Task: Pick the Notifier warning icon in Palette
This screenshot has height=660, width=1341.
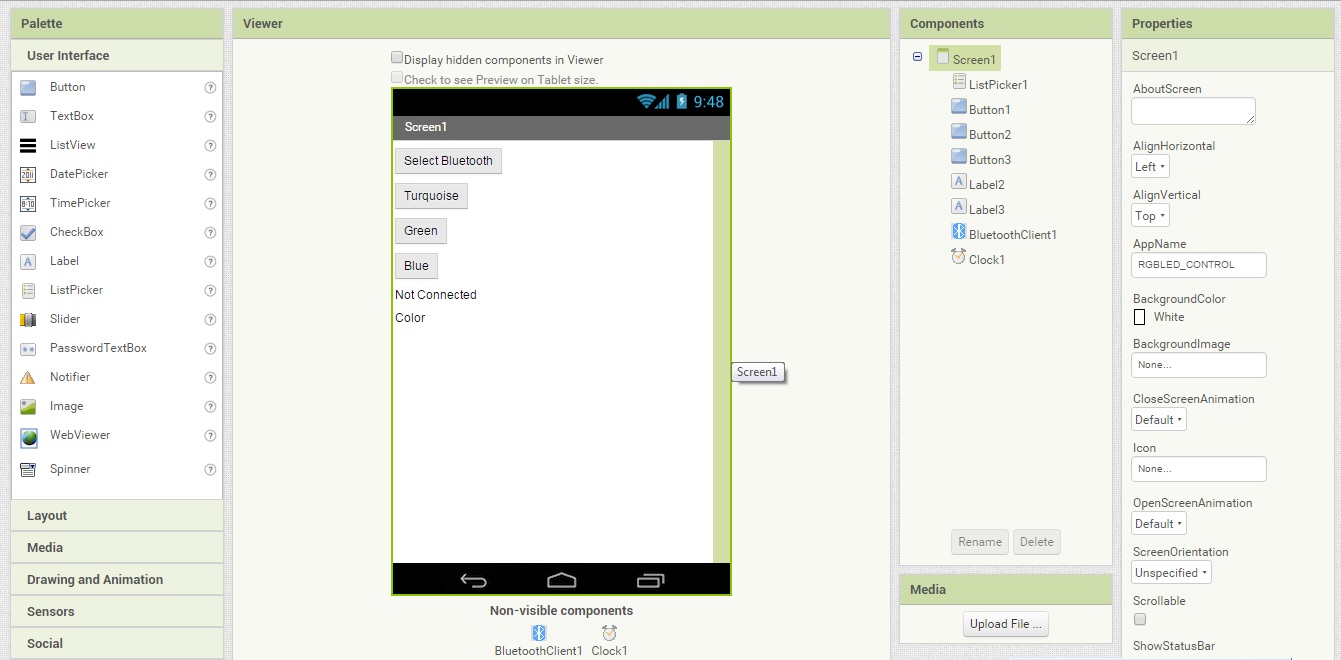Action: click(28, 377)
